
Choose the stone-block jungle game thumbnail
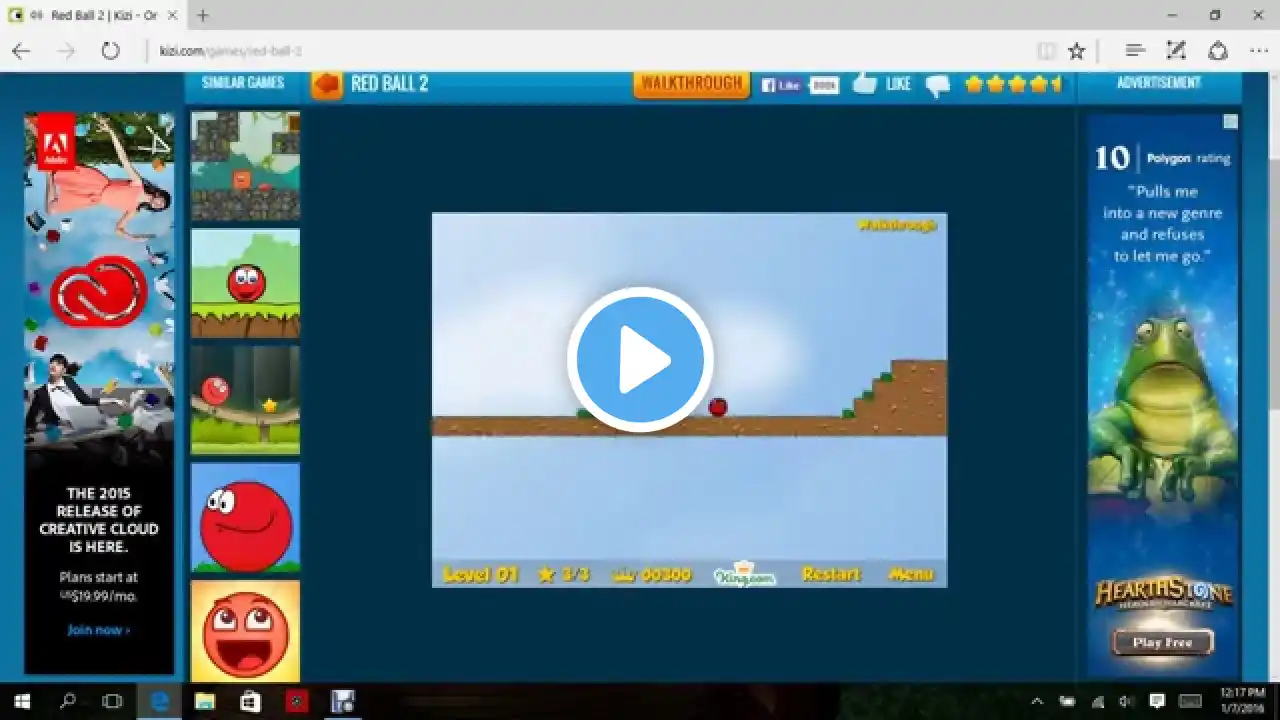click(x=245, y=165)
